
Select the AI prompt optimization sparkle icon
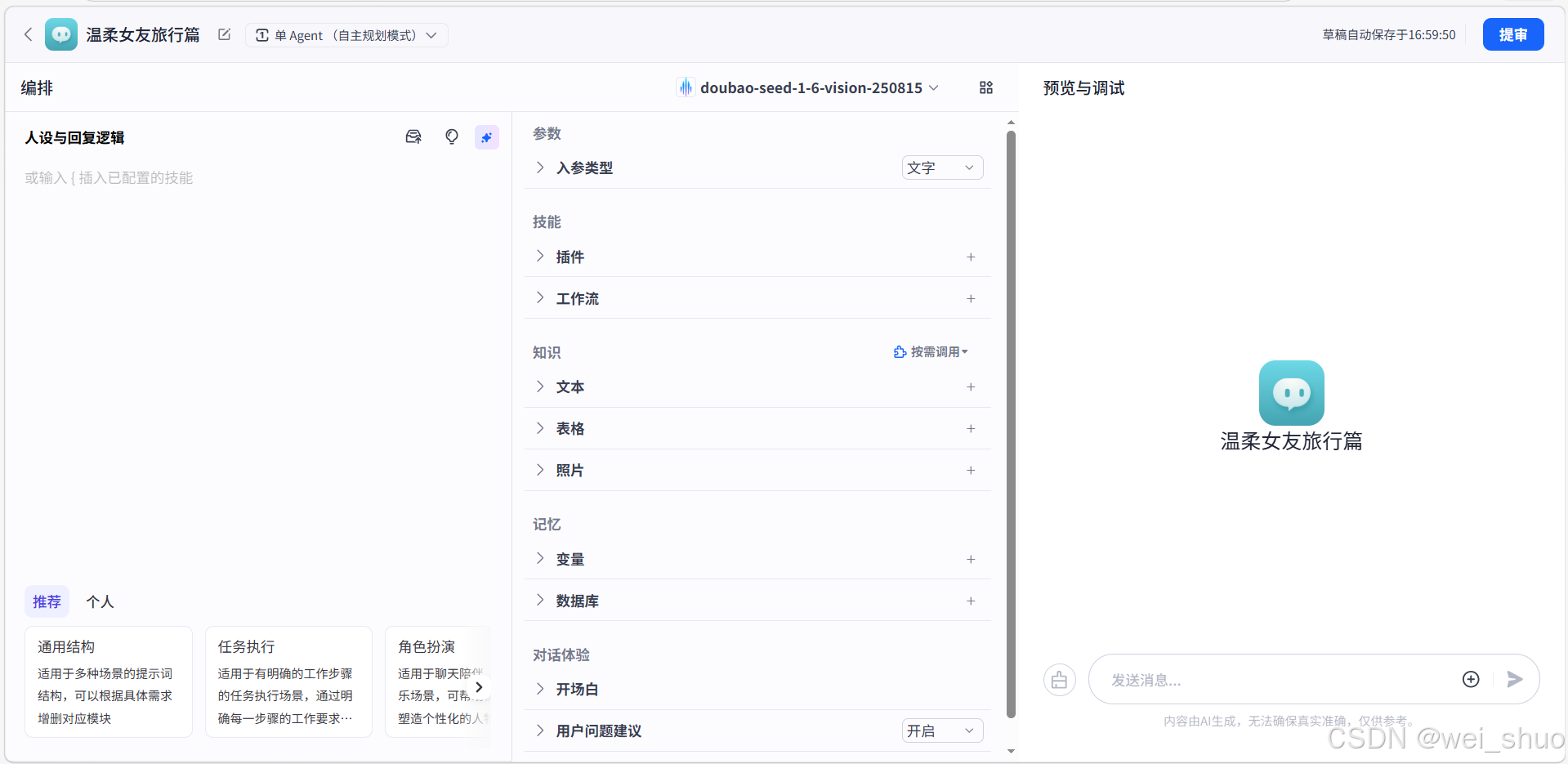(x=487, y=136)
